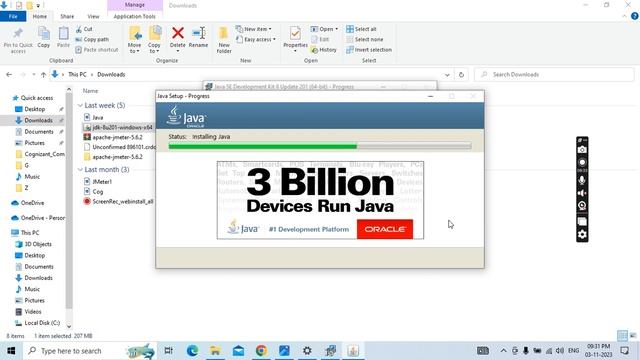The width and height of the screenshot is (640, 360).
Task: Collapse the Last week (5) group
Action: 80,105
